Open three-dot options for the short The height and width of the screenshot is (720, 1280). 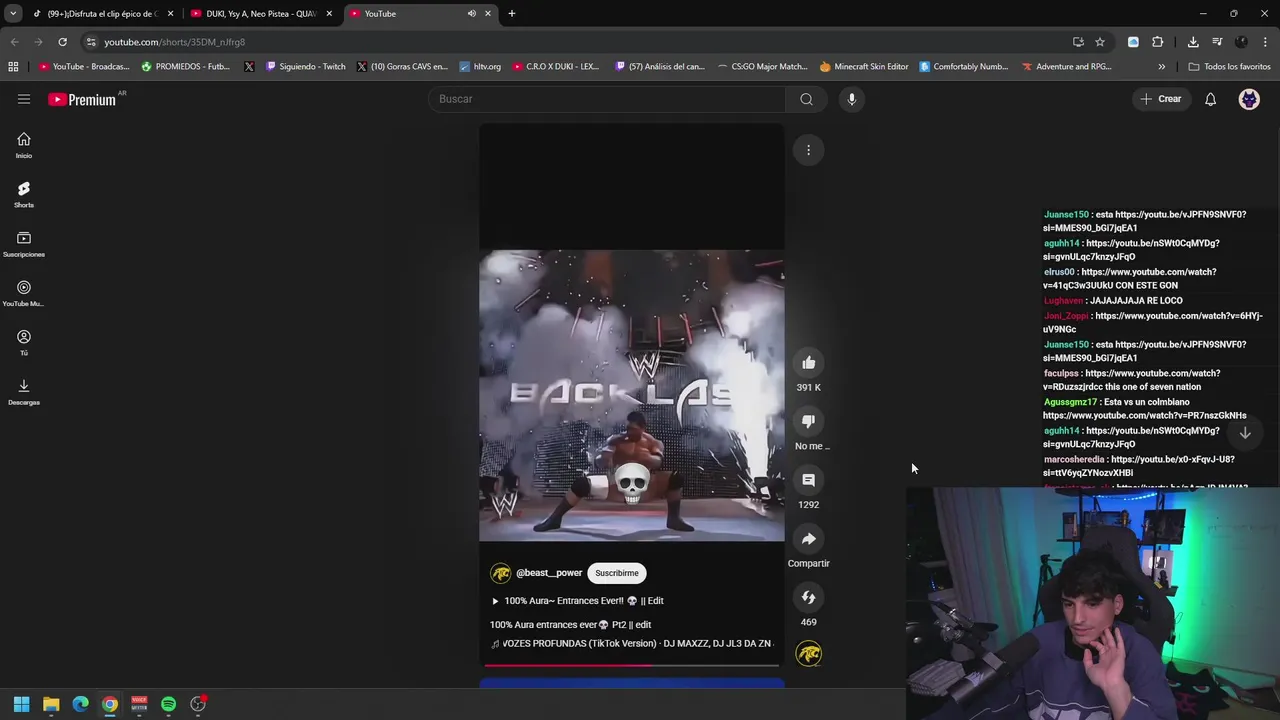point(808,150)
